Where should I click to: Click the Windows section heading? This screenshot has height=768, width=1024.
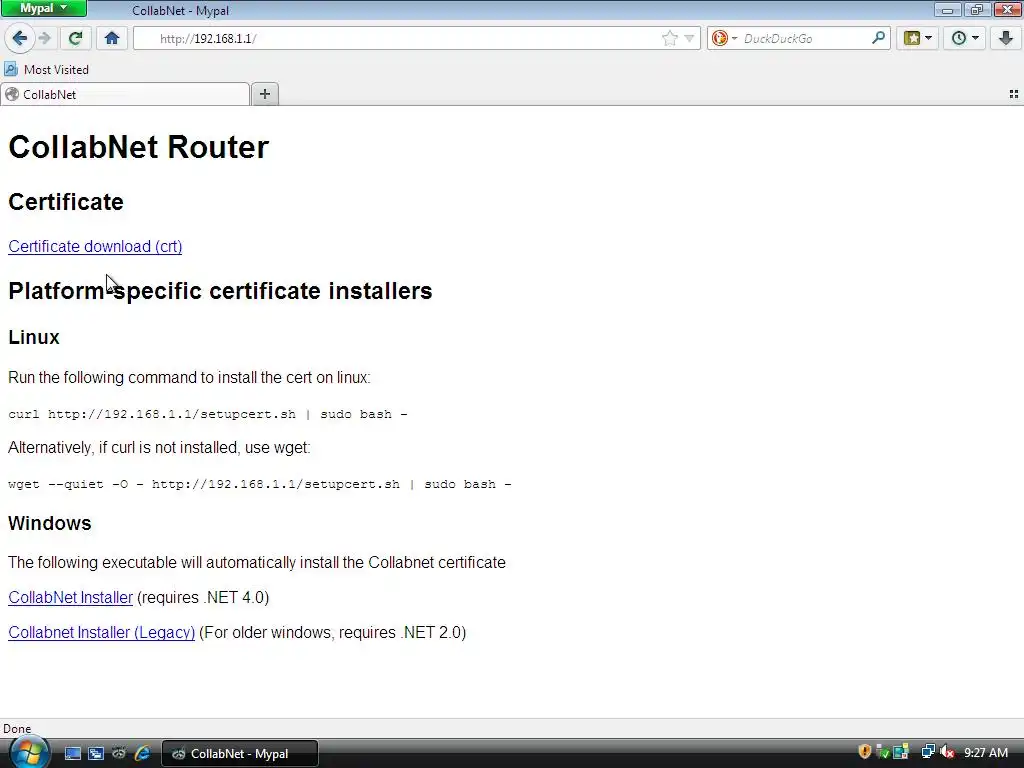pyautogui.click(x=50, y=523)
